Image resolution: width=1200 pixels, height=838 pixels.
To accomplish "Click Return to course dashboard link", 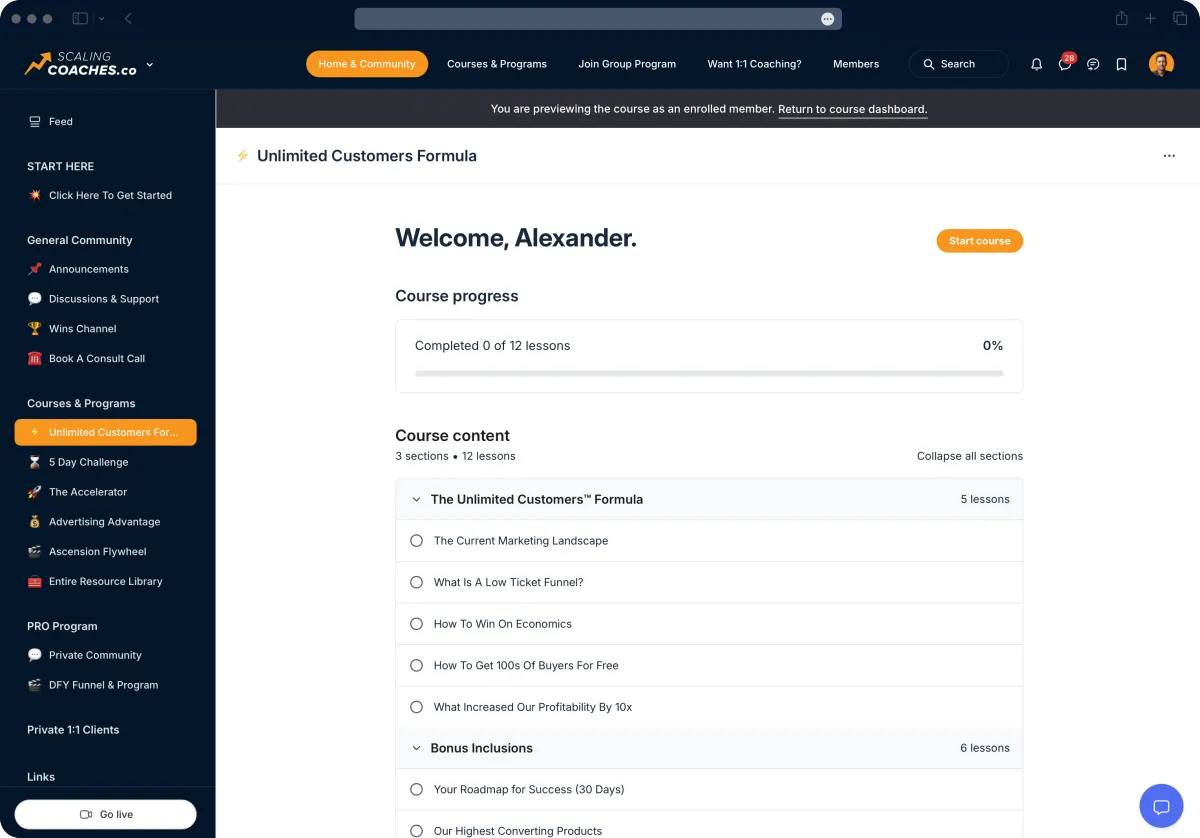I will (x=852, y=109).
